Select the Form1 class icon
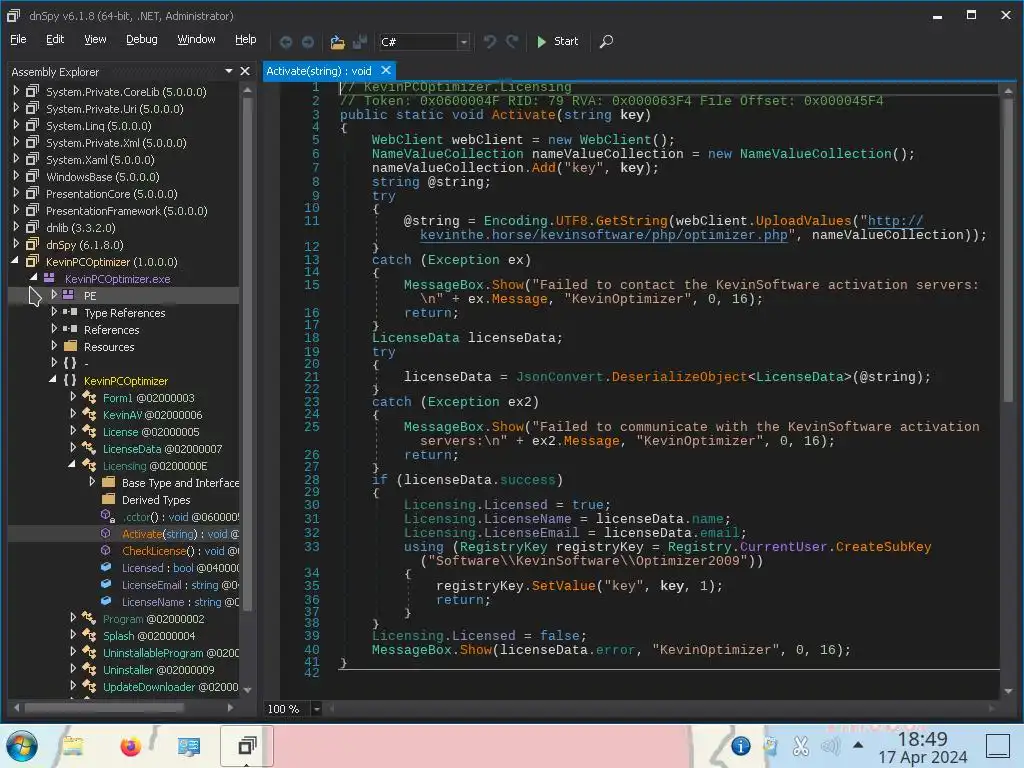The width and height of the screenshot is (1024, 768). pos(89,397)
